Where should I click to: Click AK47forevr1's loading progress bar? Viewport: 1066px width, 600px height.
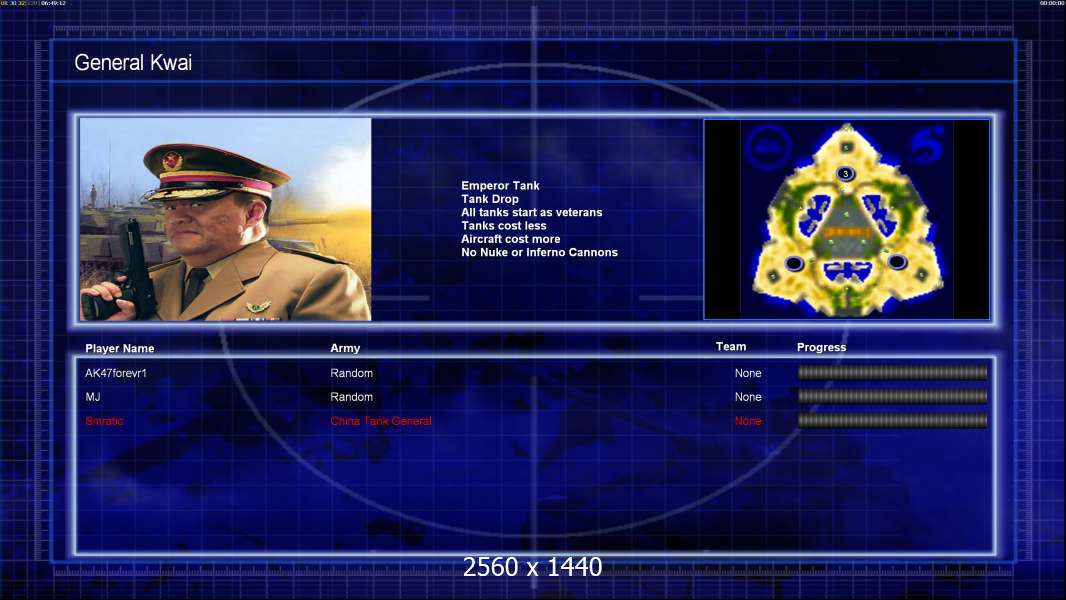[893, 372]
